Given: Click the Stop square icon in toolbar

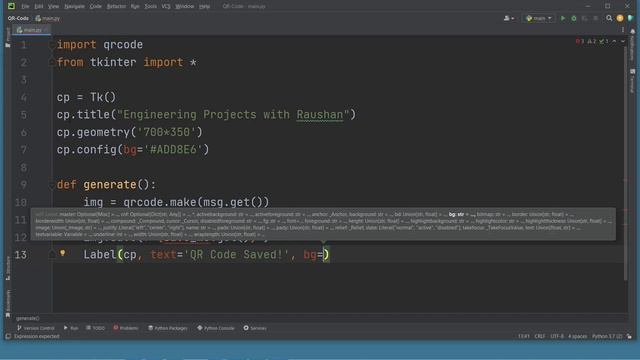Looking at the screenshot, I should coord(596,18).
